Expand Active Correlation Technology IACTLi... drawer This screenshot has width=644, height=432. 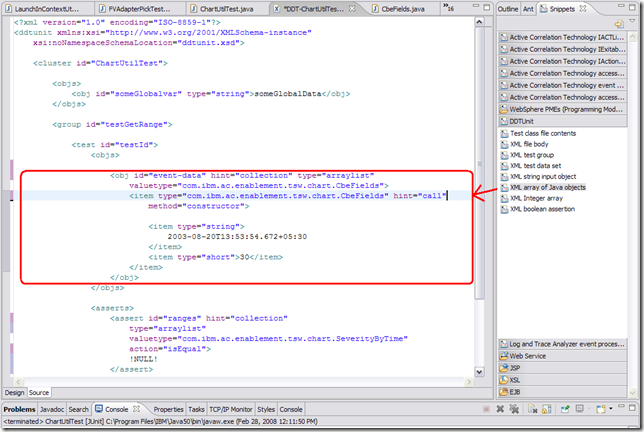[562, 37]
